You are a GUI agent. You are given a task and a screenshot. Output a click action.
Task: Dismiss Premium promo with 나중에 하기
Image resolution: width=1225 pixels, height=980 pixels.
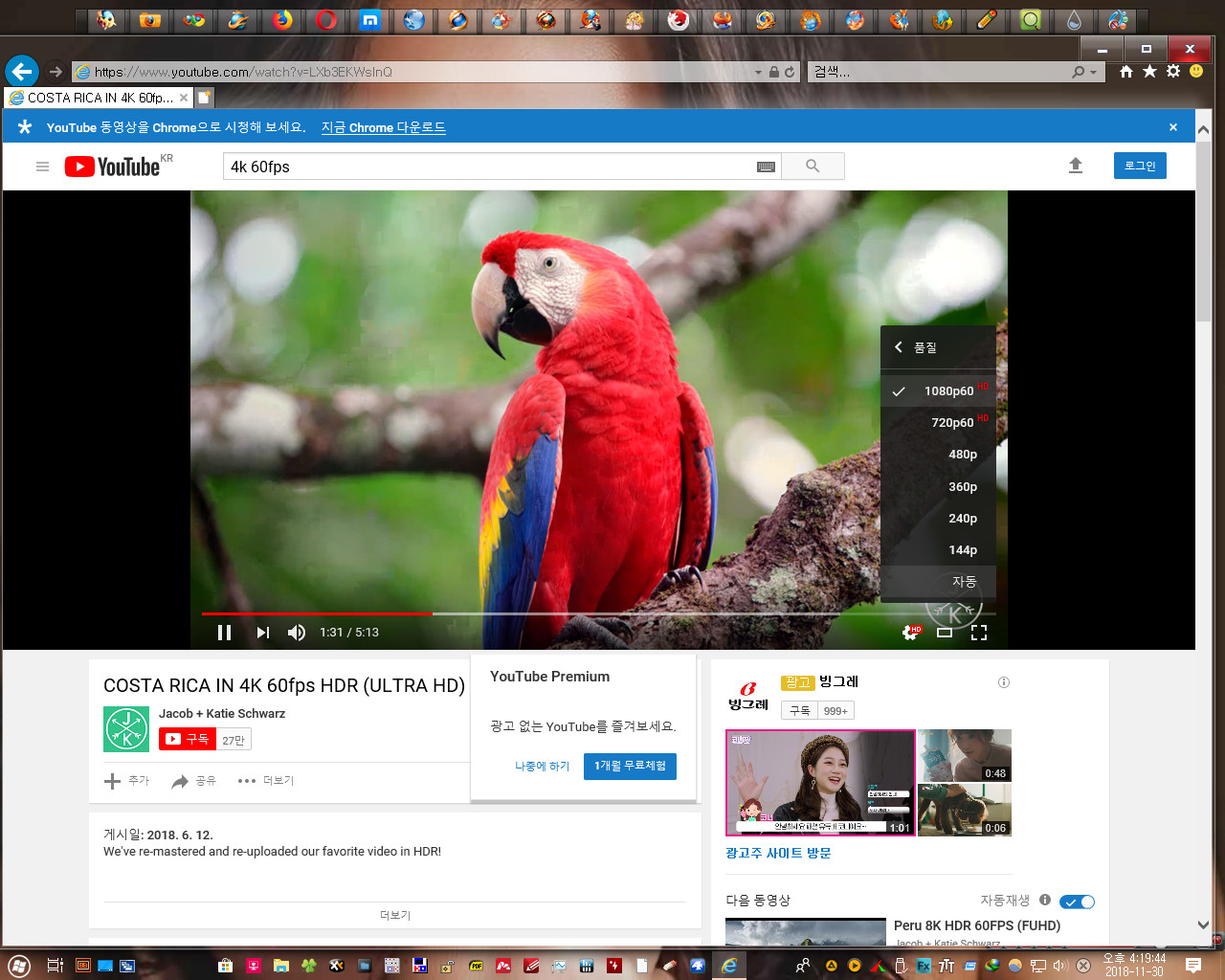(x=542, y=767)
